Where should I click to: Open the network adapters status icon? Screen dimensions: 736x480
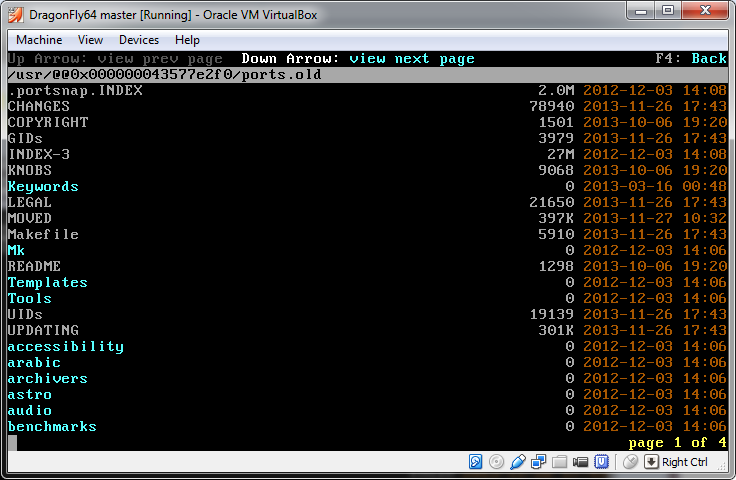pos(539,462)
